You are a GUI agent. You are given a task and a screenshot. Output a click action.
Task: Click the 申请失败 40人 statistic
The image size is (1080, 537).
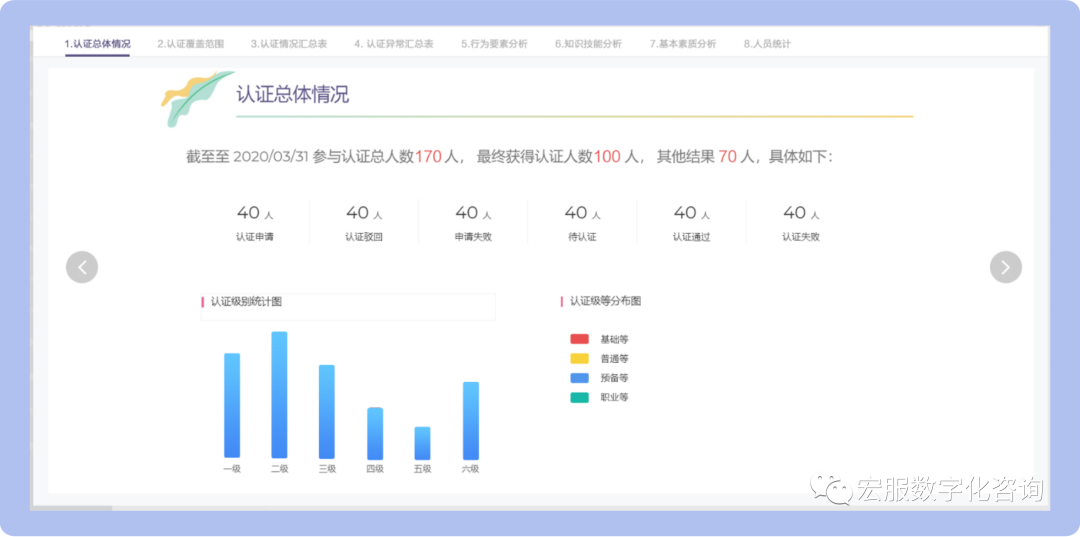tap(473, 223)
